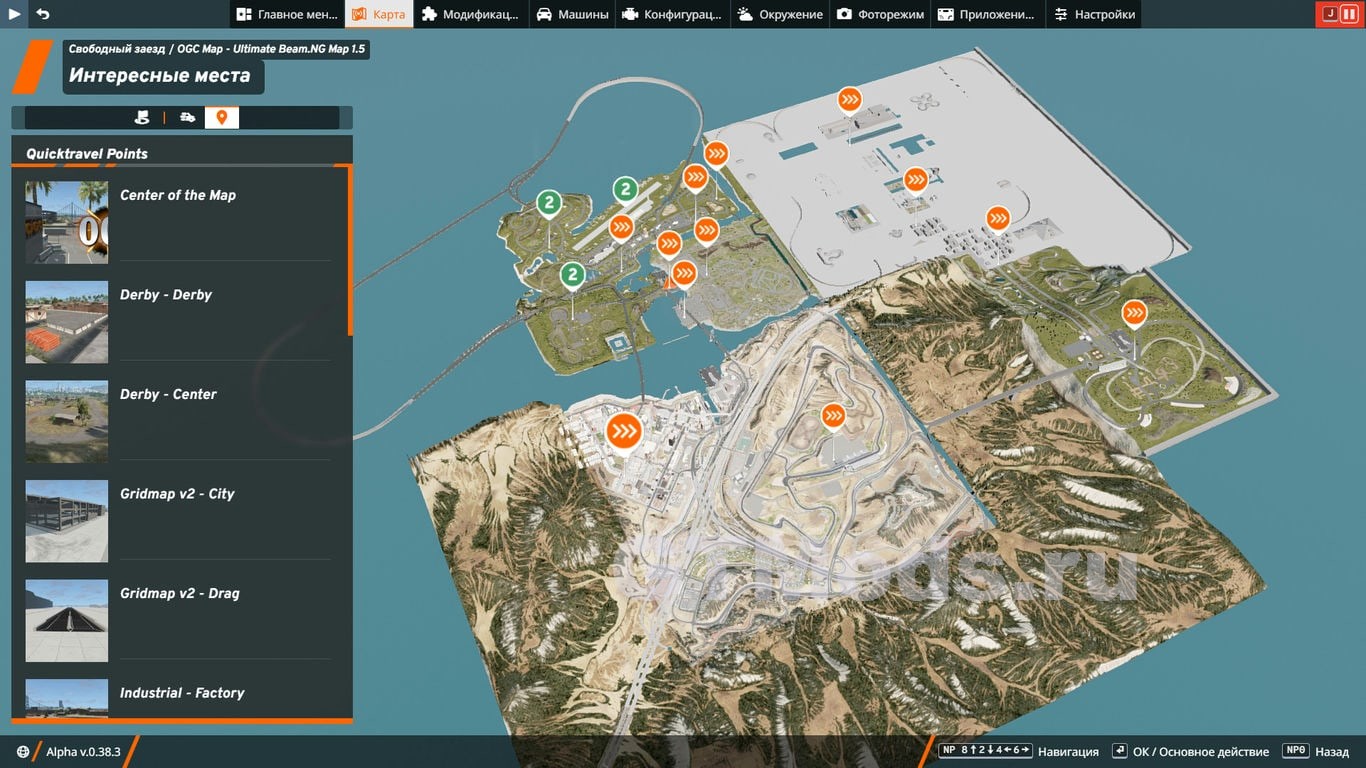Open Настройки in the top bar
1366x768 pixels.
(1094, 14)
